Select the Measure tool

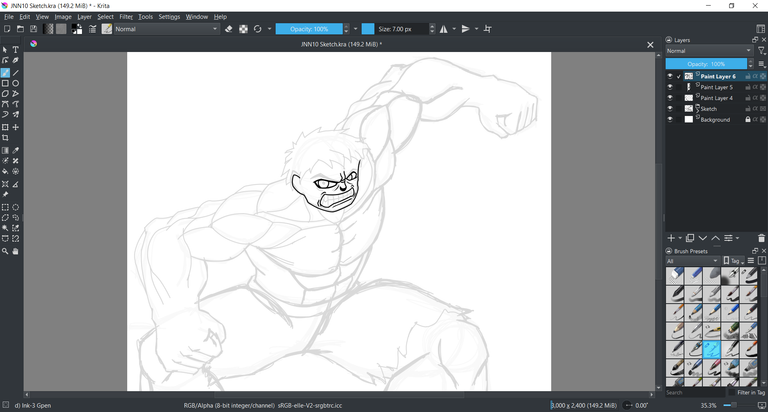[x=16, y=184]
